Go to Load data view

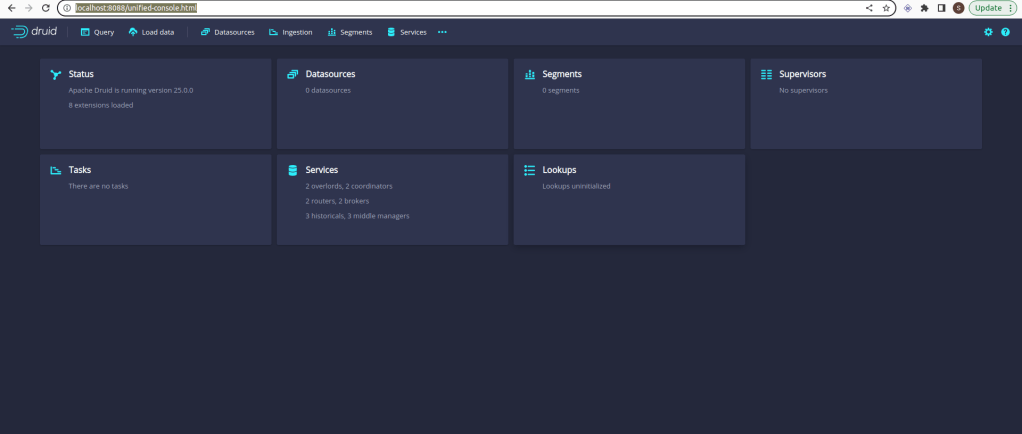[x=151, y=32]
